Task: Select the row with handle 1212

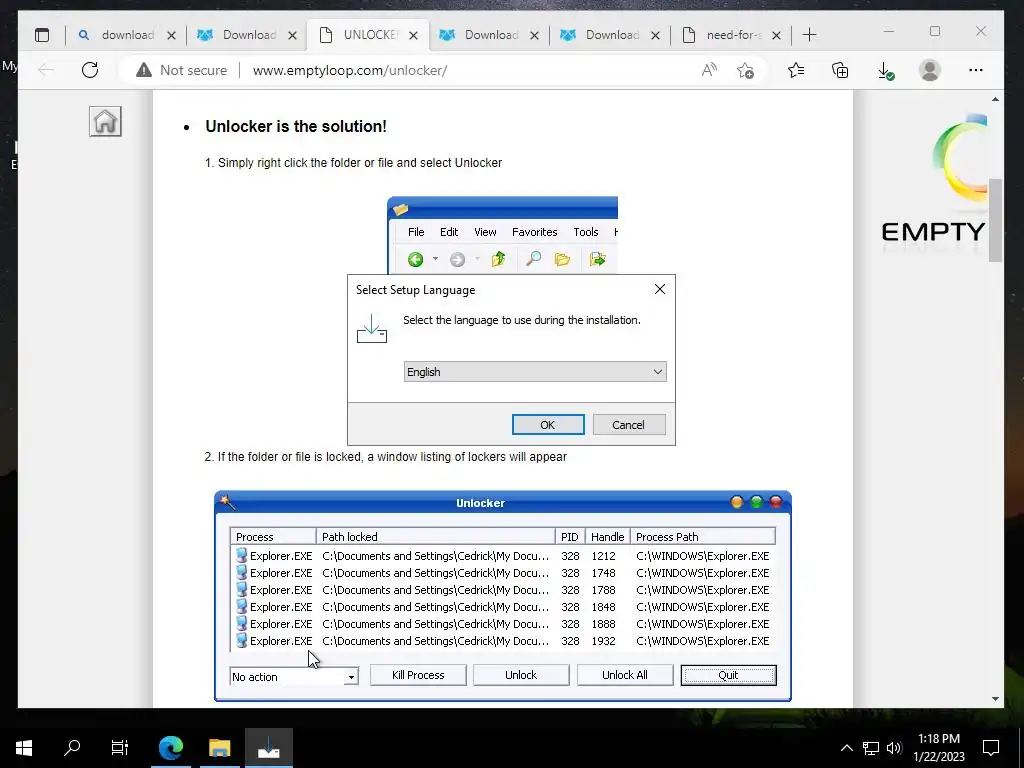Action: [502, 556]
